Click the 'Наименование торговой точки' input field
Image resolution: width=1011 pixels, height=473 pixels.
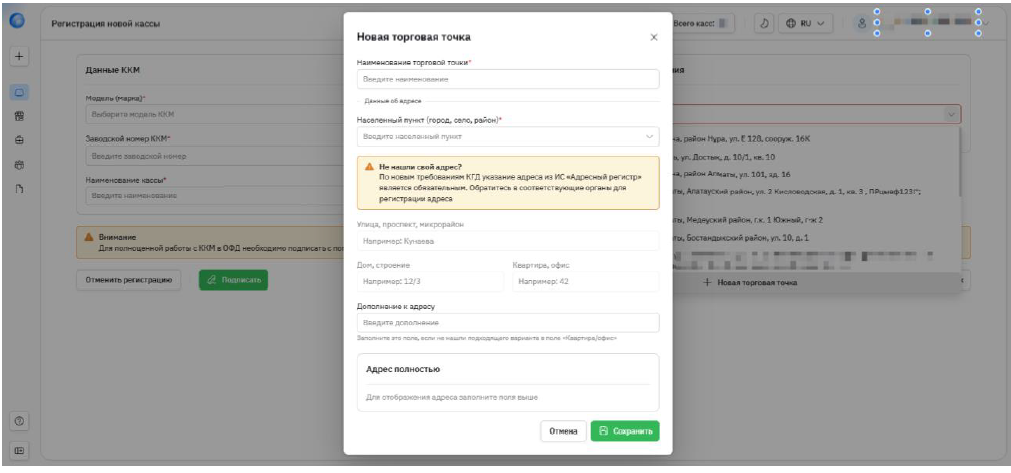(508, 79)
